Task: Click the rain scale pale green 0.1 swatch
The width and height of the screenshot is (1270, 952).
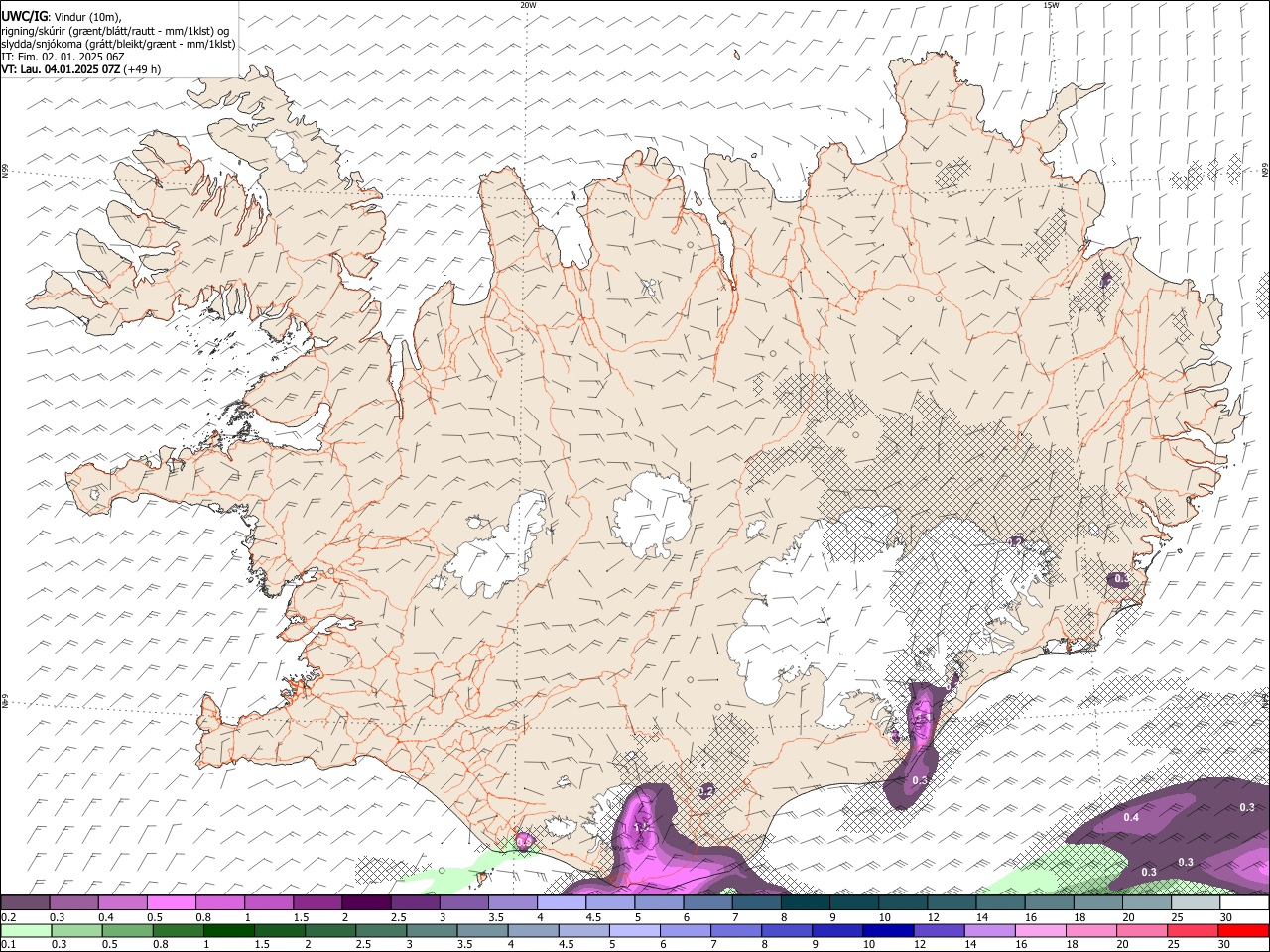Action: tap(26, 930)
